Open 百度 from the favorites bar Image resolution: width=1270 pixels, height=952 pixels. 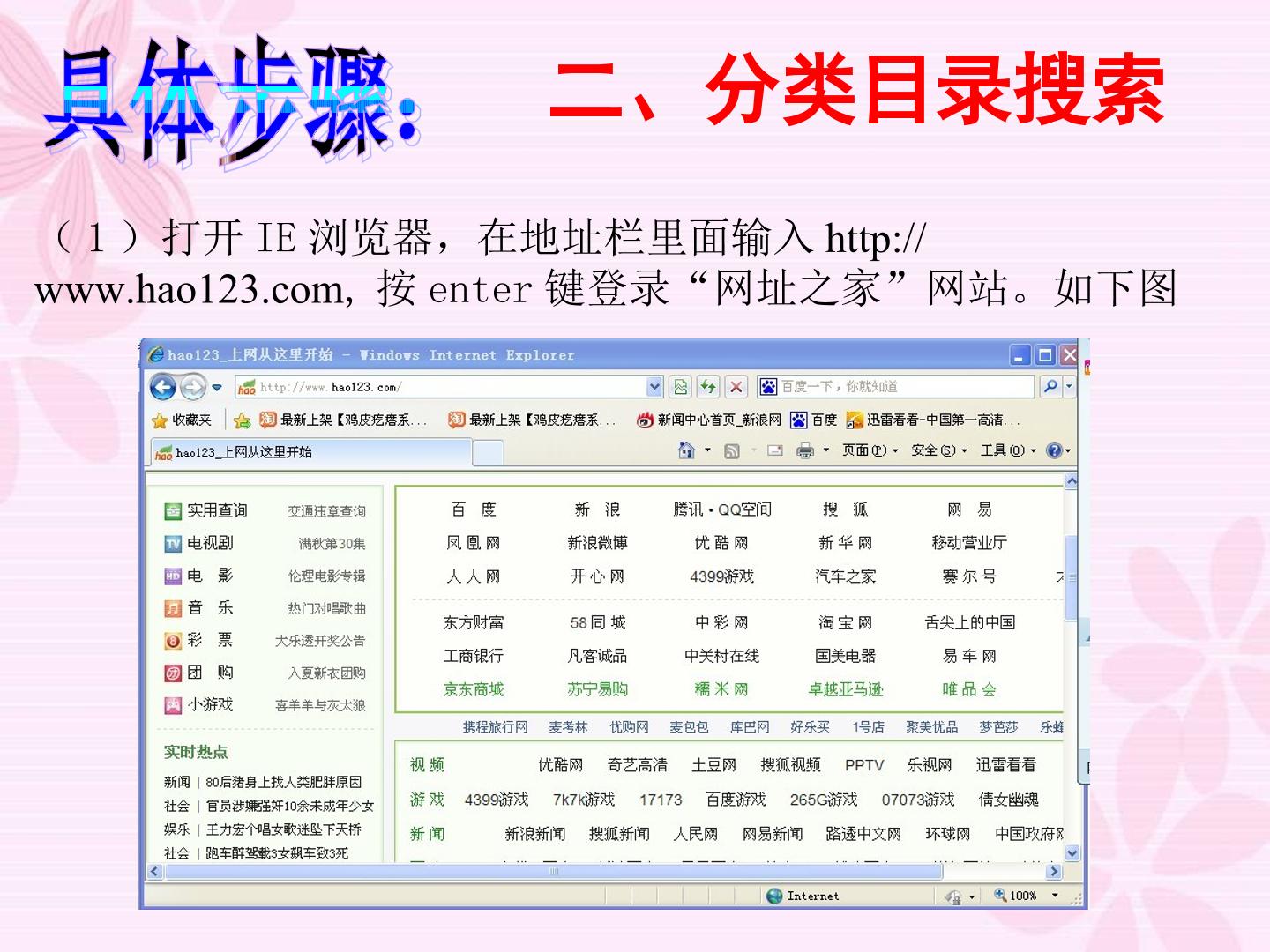click(x=814, y=420)
